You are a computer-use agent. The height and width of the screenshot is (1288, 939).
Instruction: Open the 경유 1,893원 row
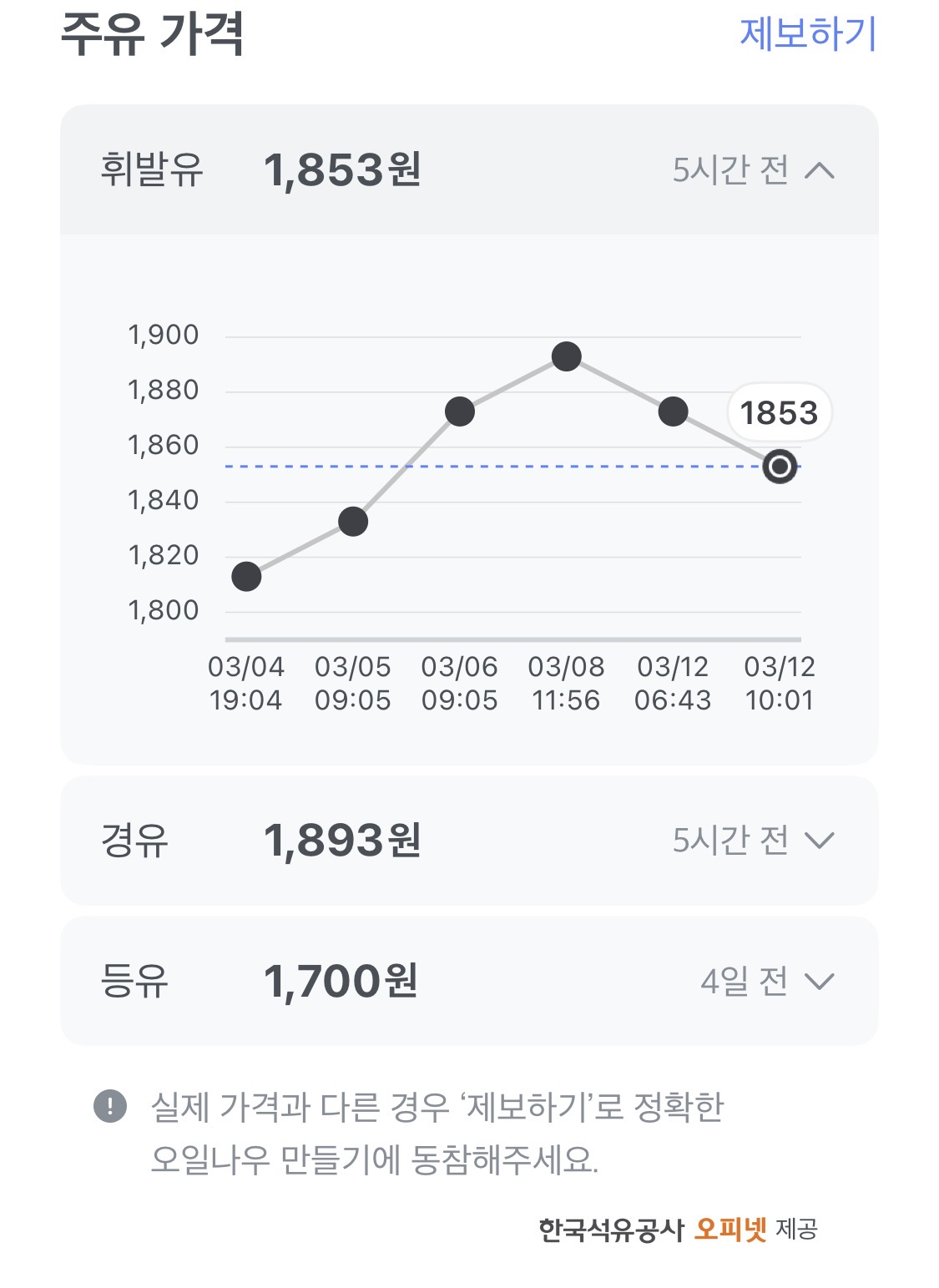469,841
